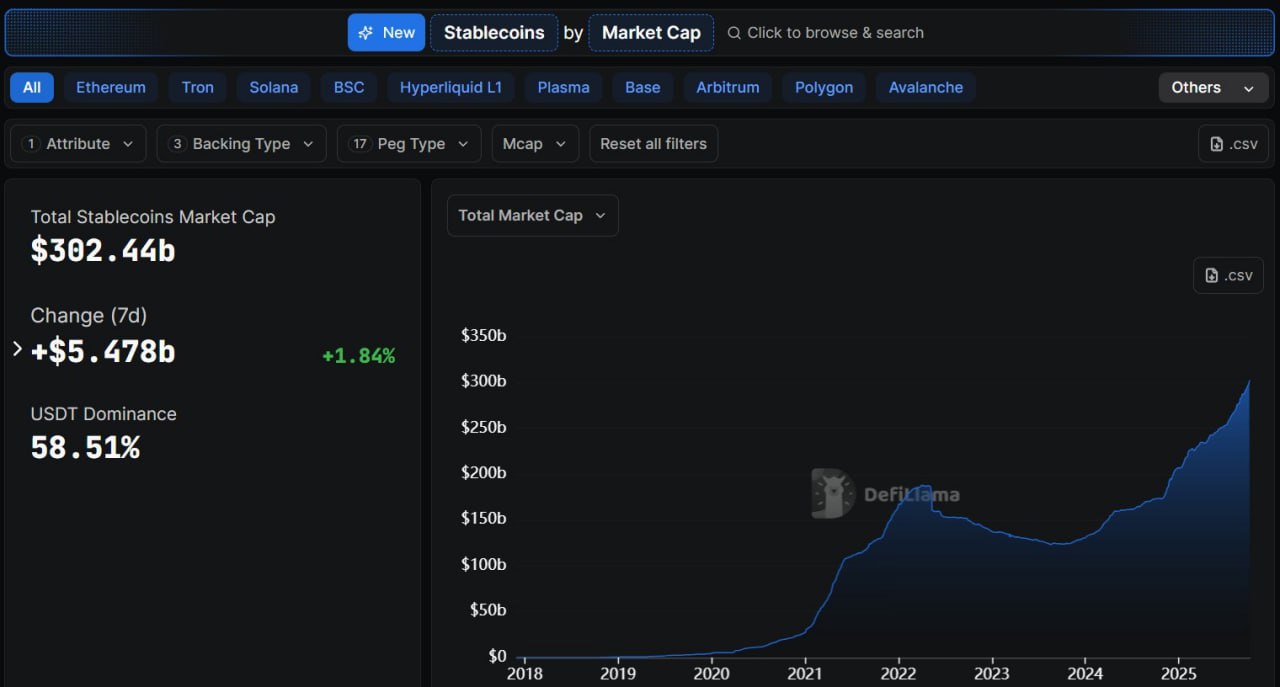Open the Attribute filter dropdown

coord(78,144)
